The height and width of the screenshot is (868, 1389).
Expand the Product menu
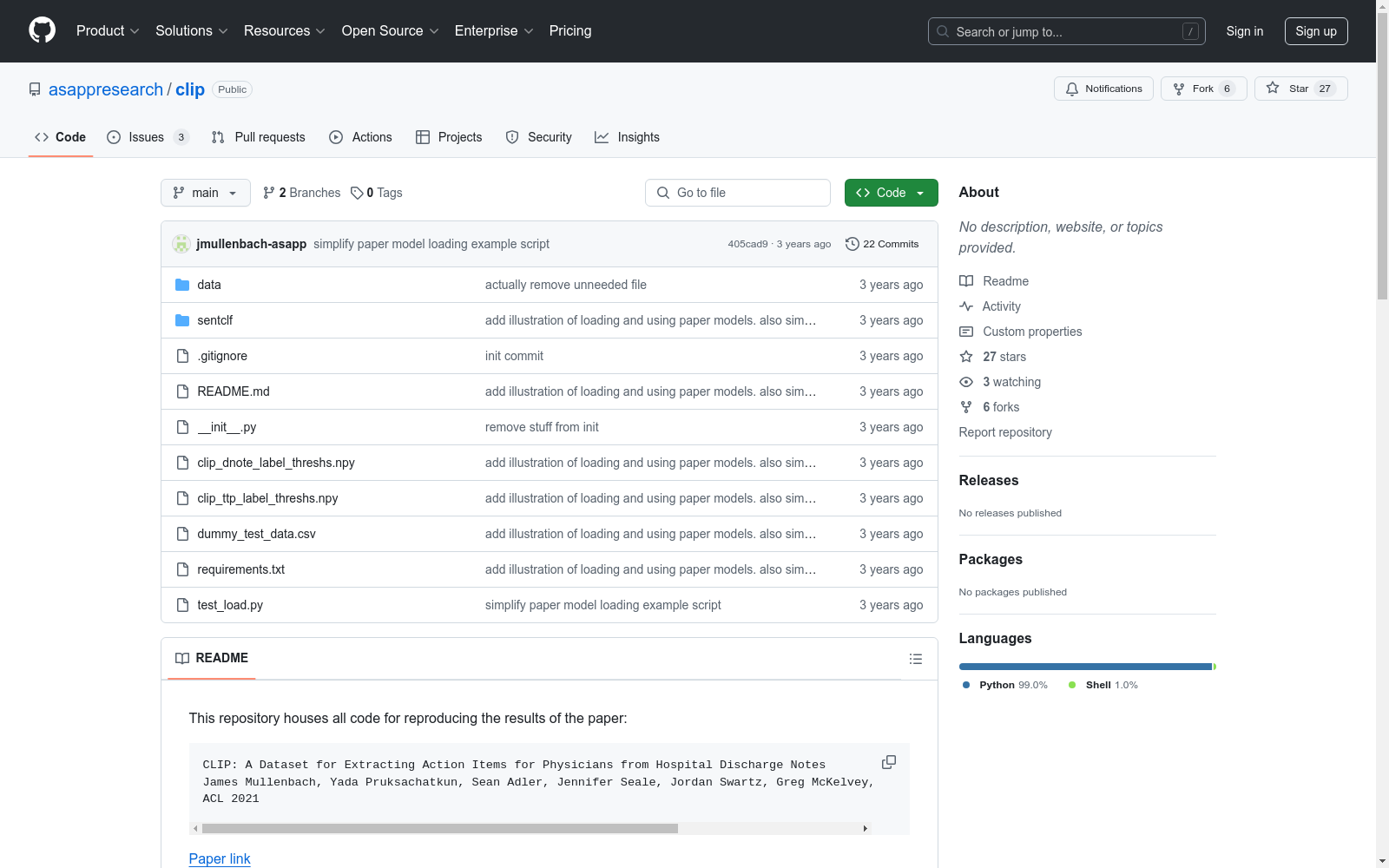tap(108, 31)
